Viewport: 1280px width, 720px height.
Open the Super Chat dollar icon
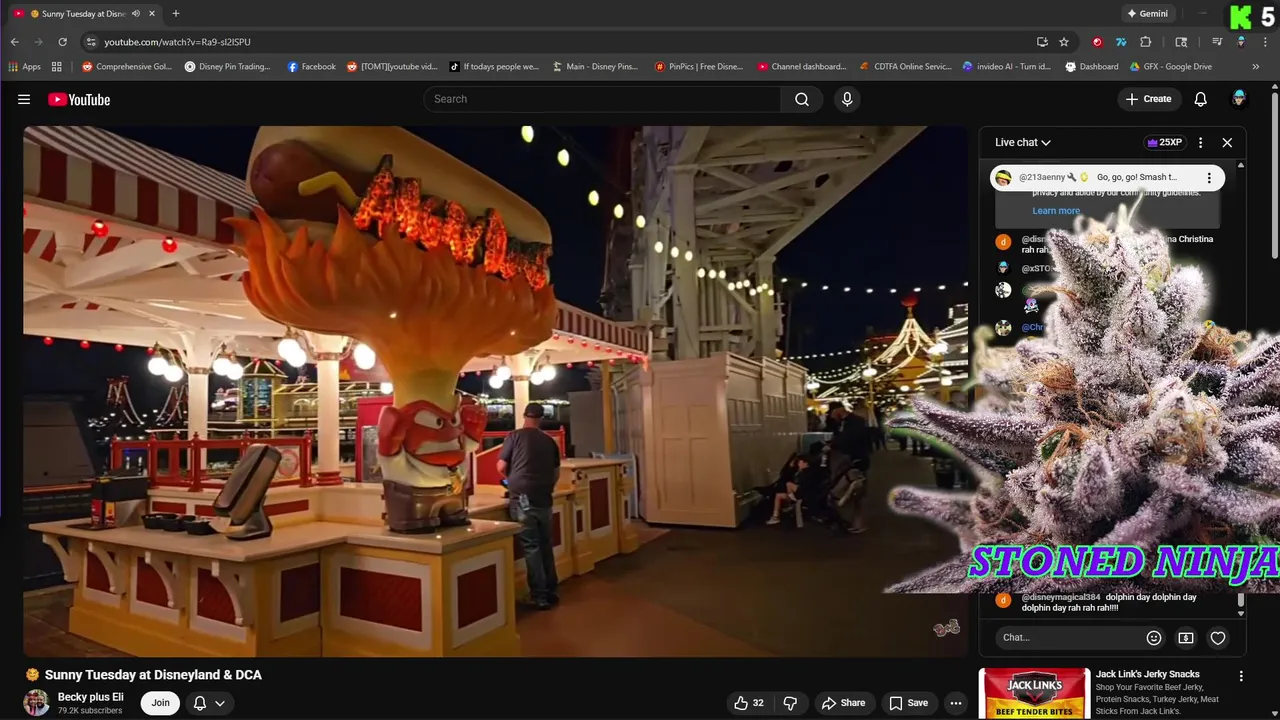[1186, 638]
